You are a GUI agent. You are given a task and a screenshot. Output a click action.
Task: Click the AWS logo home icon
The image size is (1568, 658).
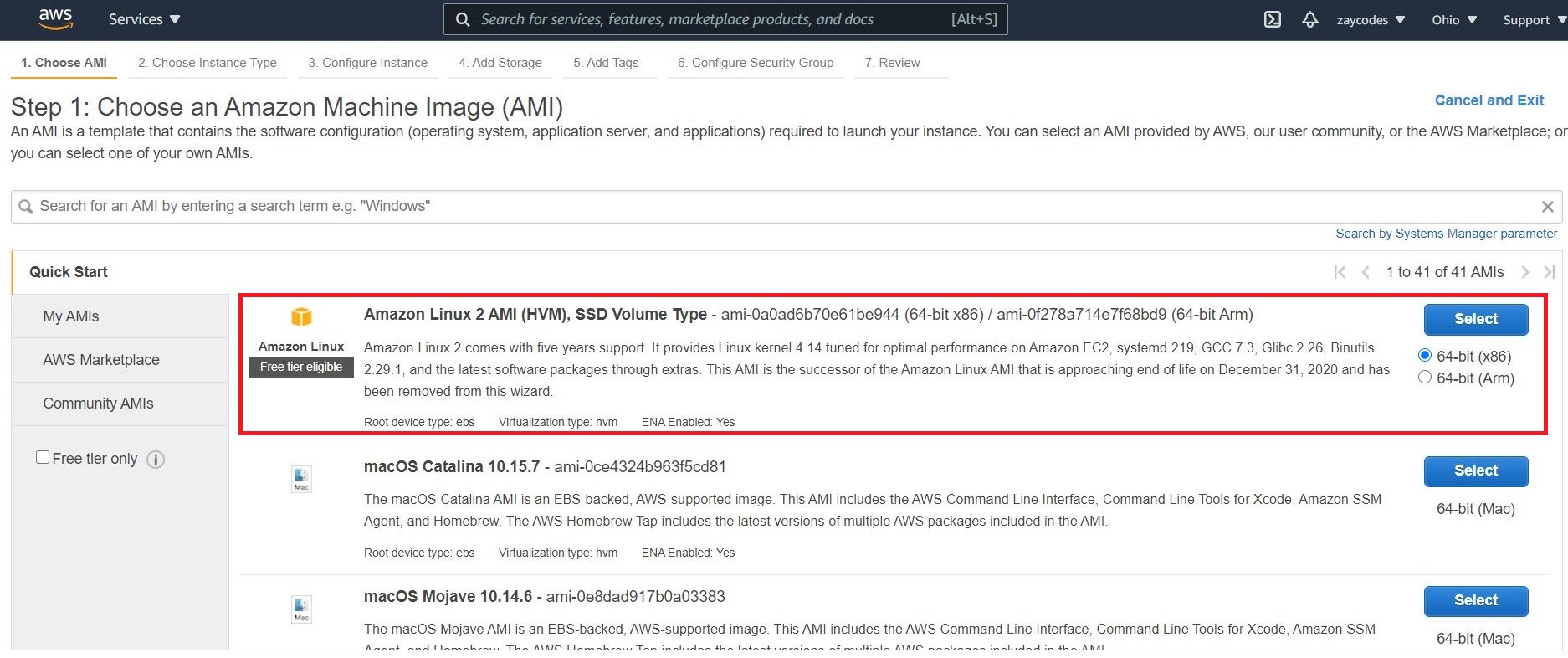[x=55, y=19]
